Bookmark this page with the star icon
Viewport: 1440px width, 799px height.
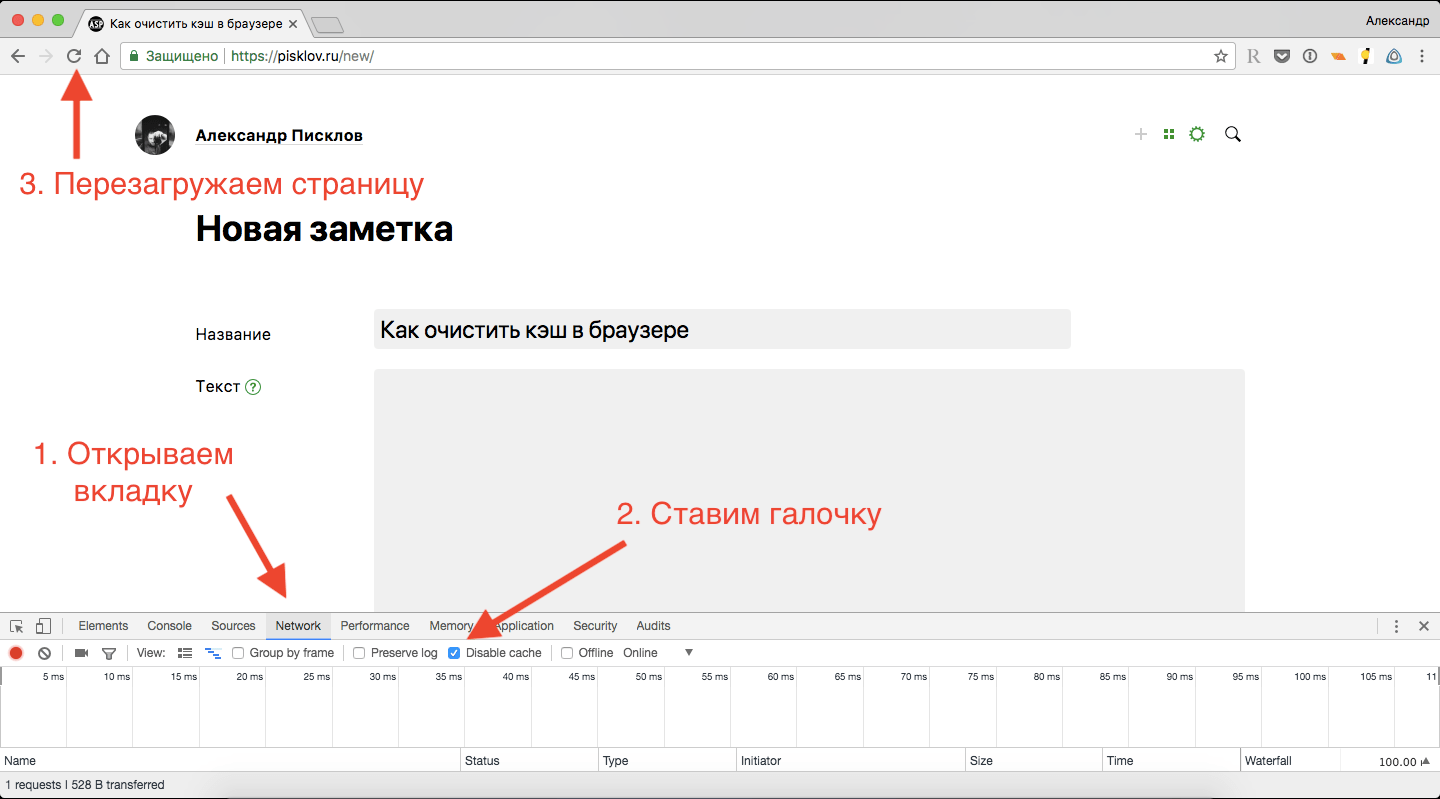[x=1221, y=57]
